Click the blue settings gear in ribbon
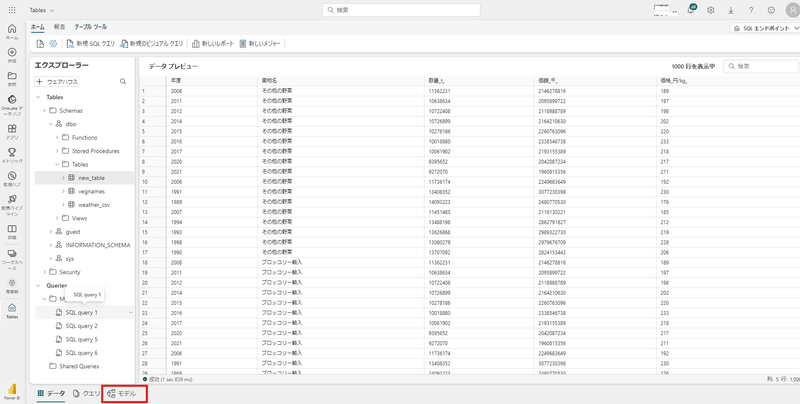 (x=53, y=44)
